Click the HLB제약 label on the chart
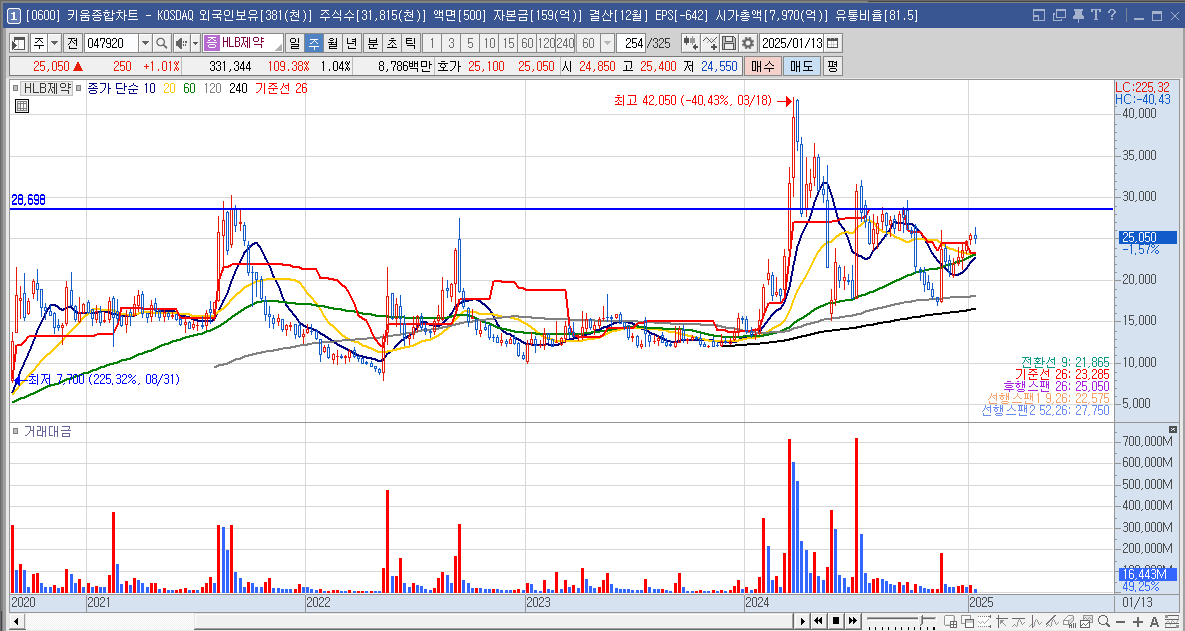Viewport: 1185px width, 631px height. point(47,88)
